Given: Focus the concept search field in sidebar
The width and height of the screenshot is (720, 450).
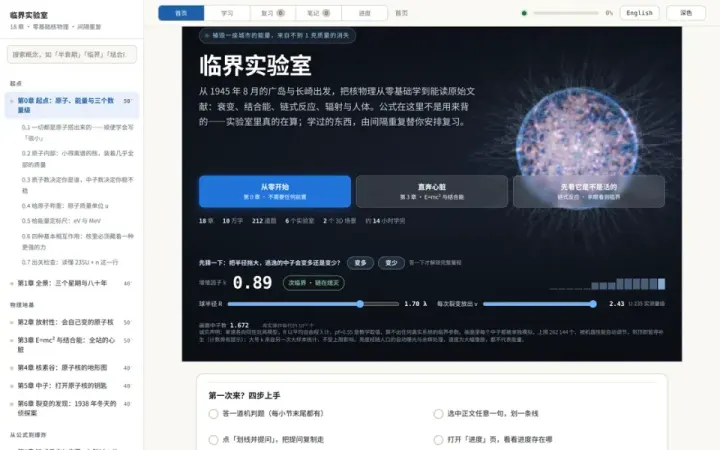Looking at the screenshot, I should pos(72,54).
